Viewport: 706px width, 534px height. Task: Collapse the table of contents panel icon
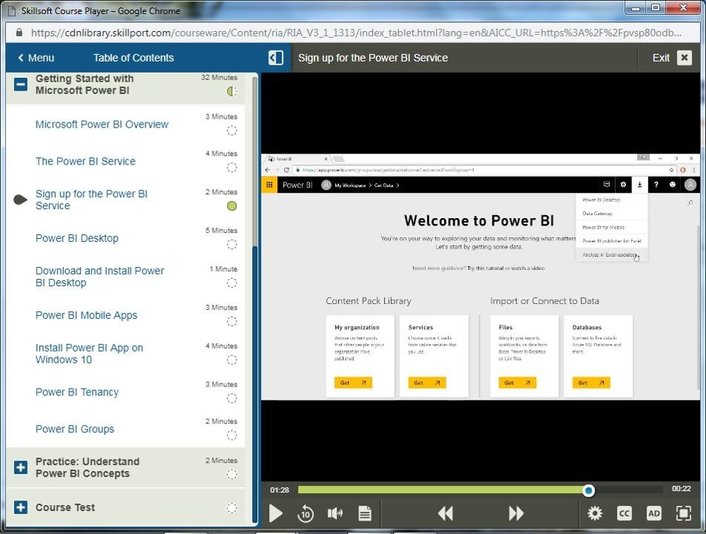click(x=276, y=58)
